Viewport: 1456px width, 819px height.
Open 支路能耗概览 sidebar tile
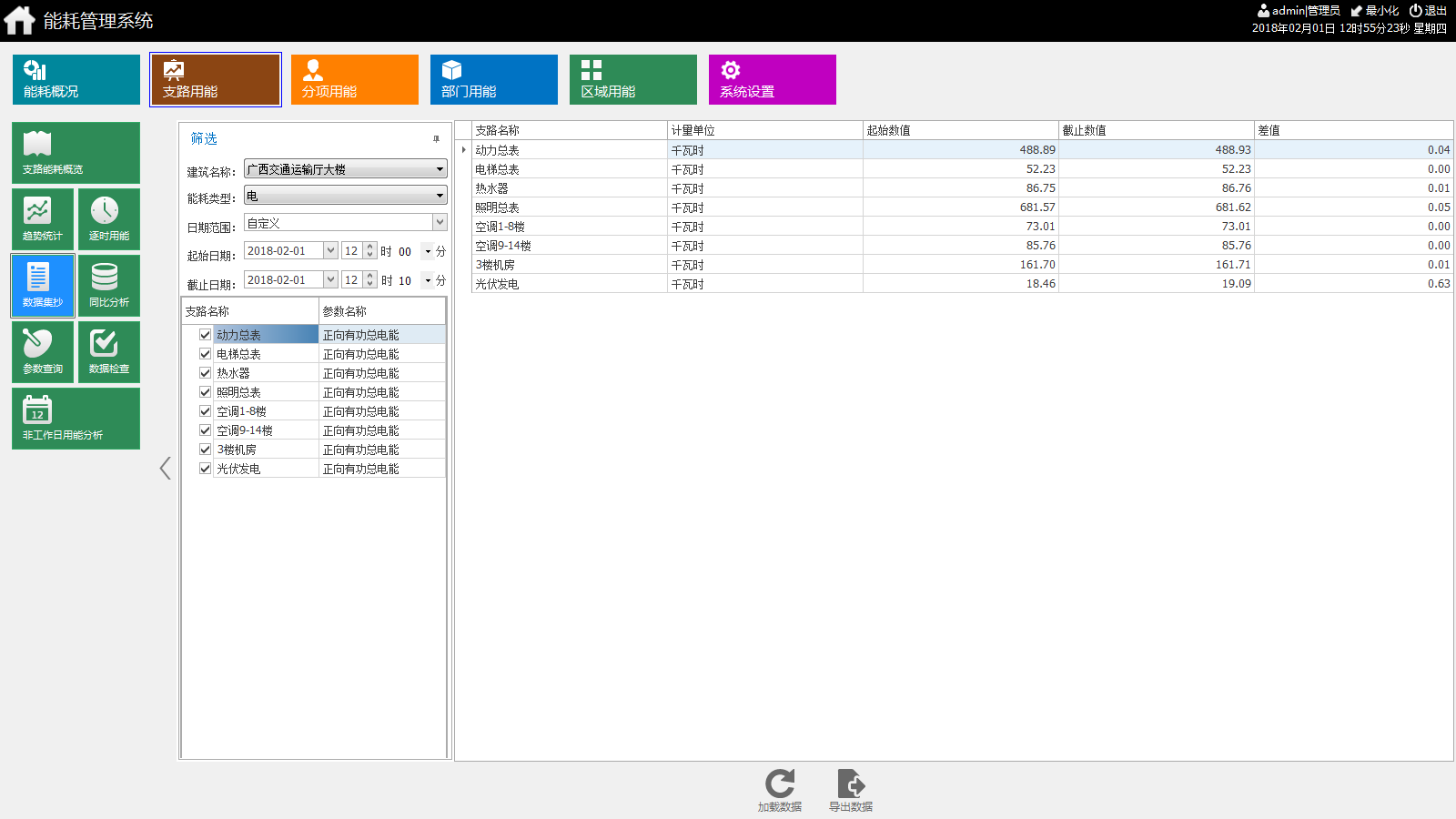coord(76,153)
